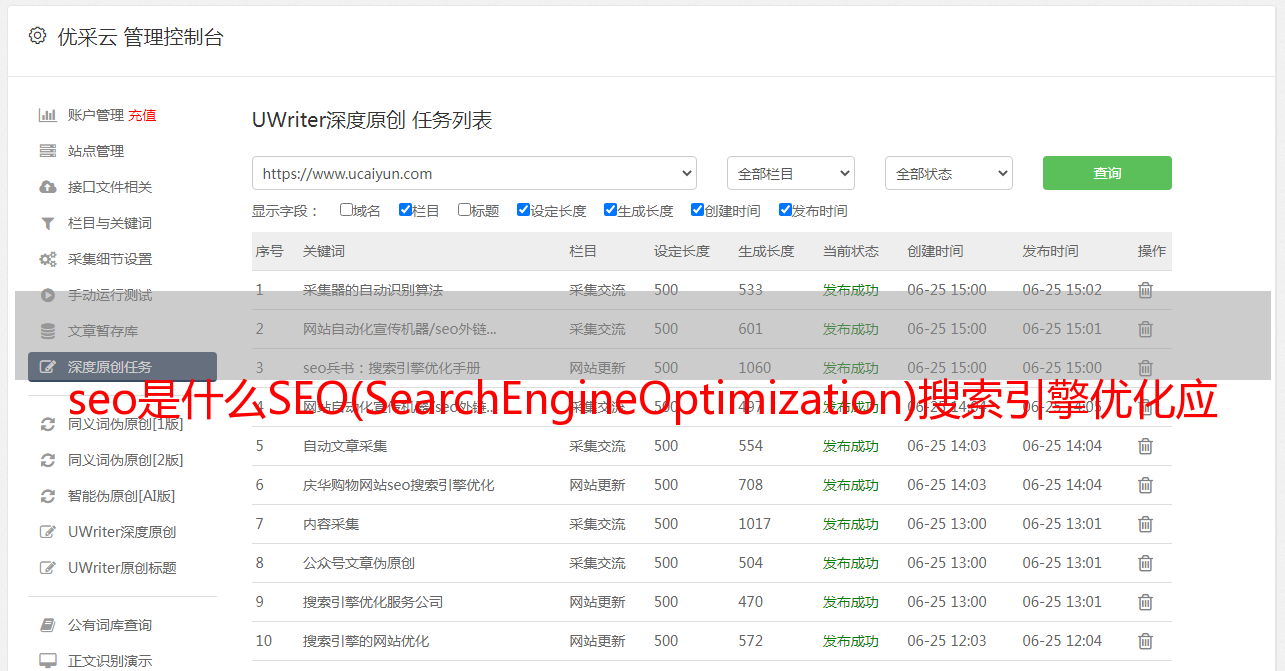Image resolution: width=1285 pixels, height=671 pixels.
Task: Open the 全部栏目 dropdown
Action: point(791,173)
